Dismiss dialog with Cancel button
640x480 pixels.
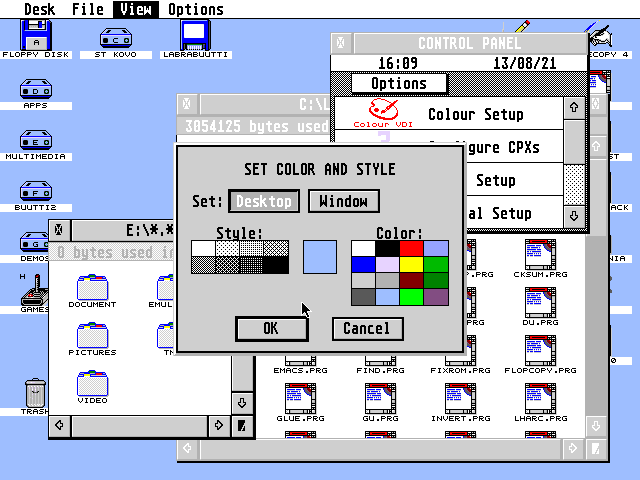(368, 329)
